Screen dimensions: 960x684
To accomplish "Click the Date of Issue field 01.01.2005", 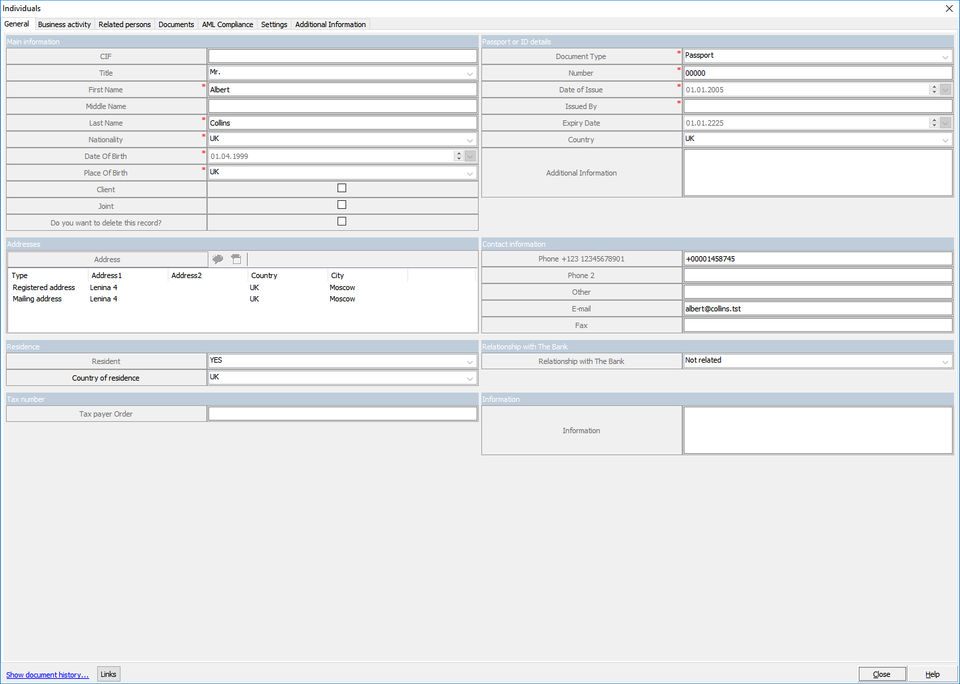I will tap(806, 89).
